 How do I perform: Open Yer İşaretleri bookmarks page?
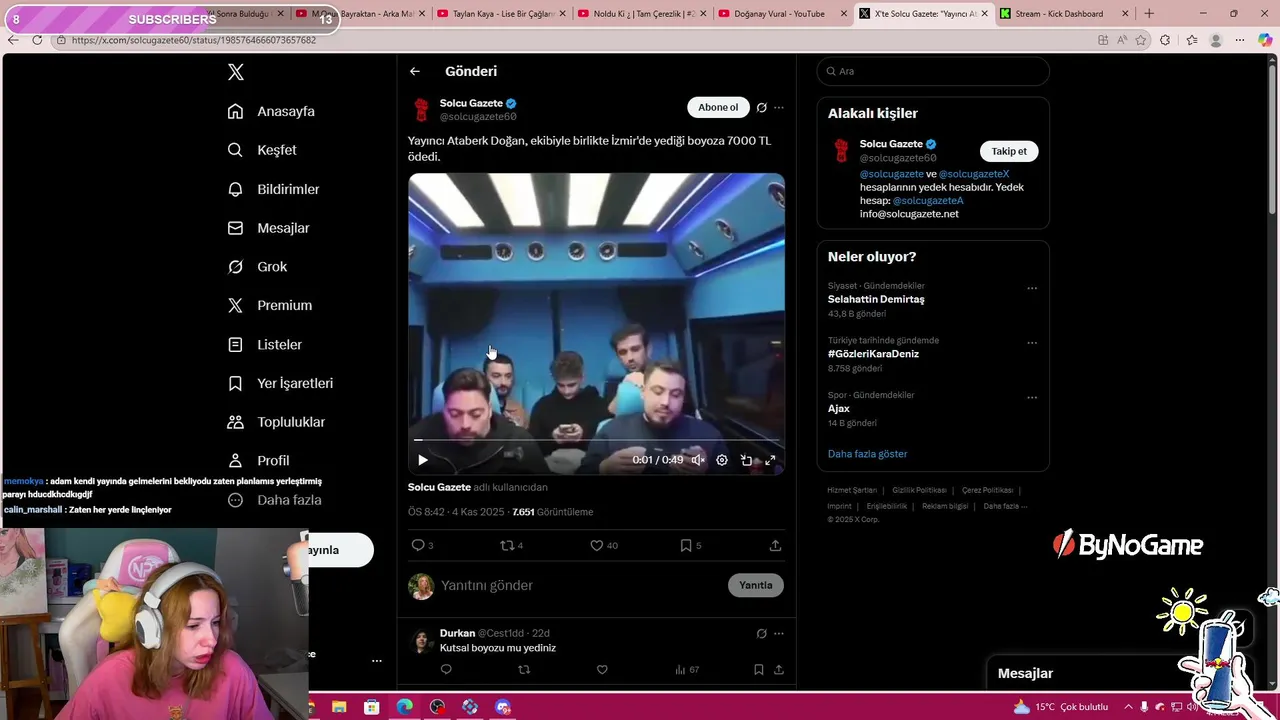280,383
